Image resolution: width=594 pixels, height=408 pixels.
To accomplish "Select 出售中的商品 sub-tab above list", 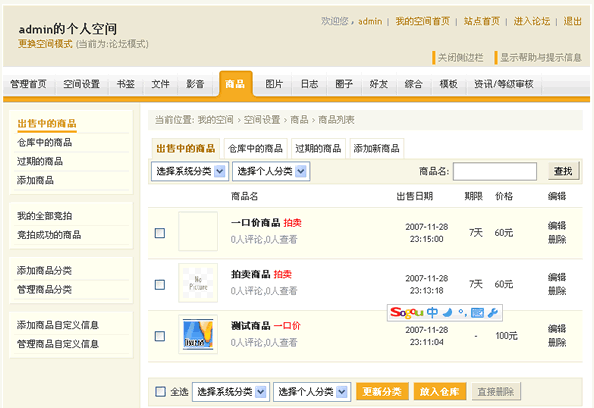I will (x=186, y=148).
